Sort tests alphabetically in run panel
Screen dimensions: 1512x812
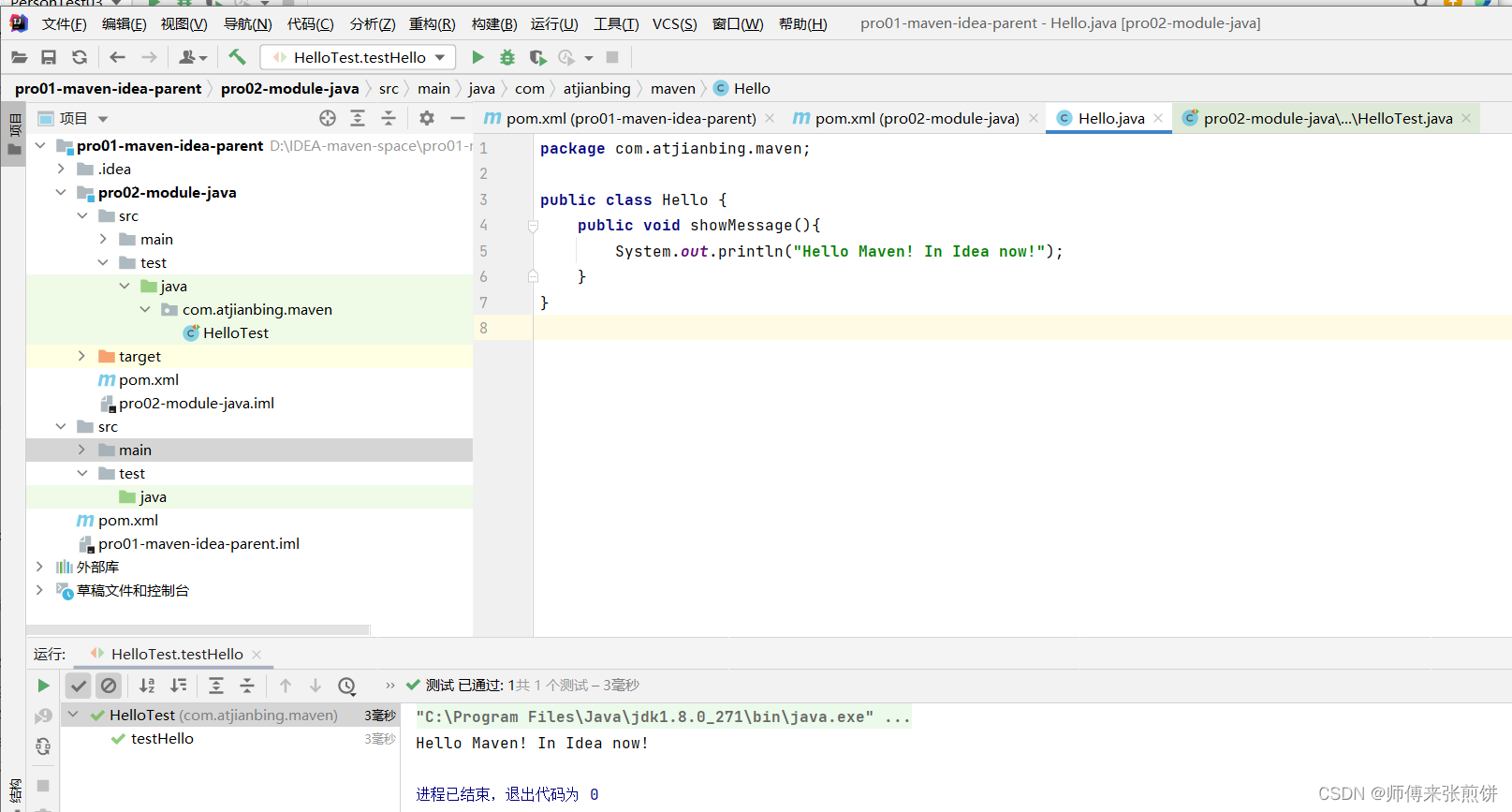click(148, 686)
